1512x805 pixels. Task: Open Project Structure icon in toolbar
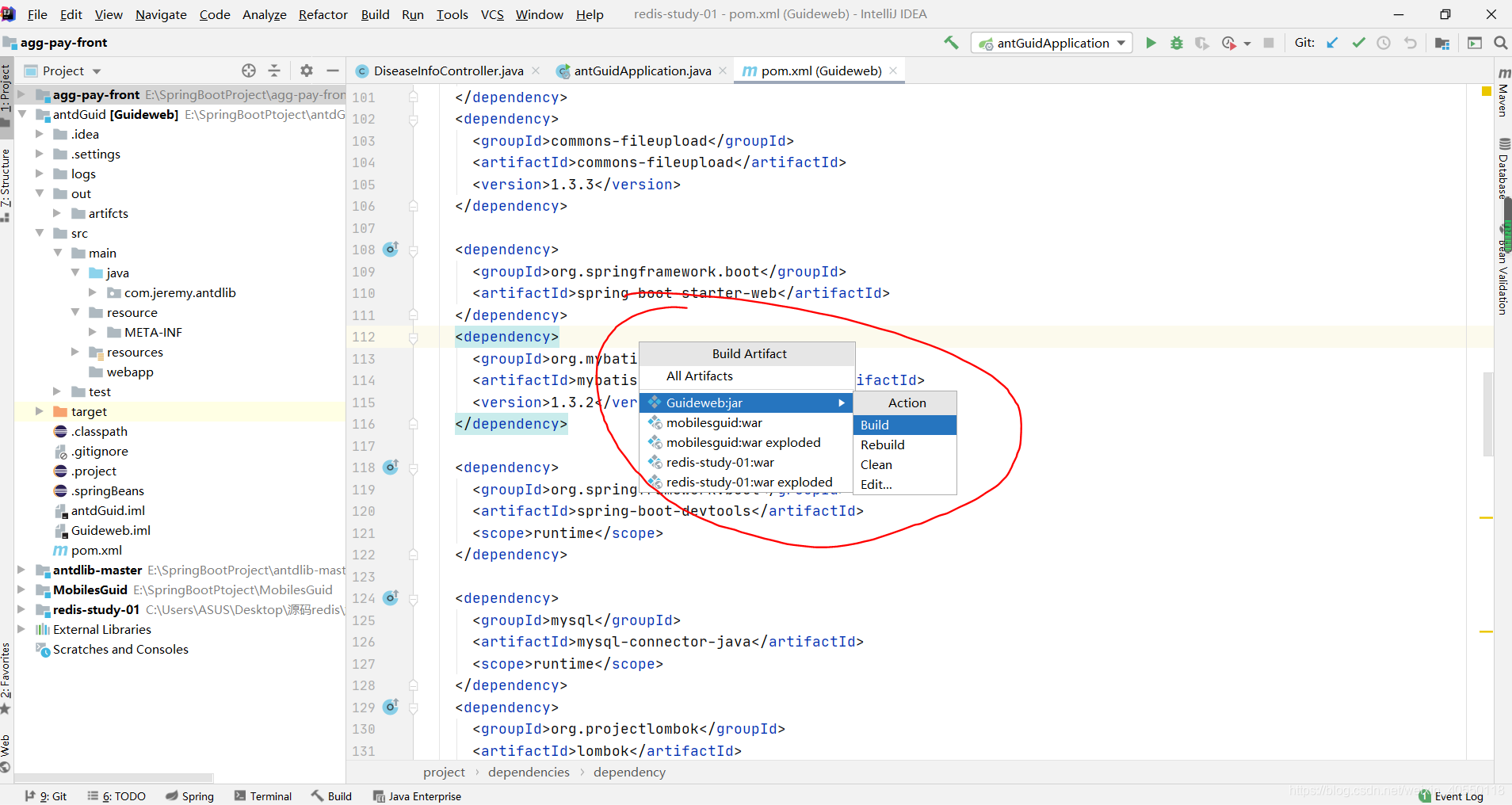[1442, 43]
